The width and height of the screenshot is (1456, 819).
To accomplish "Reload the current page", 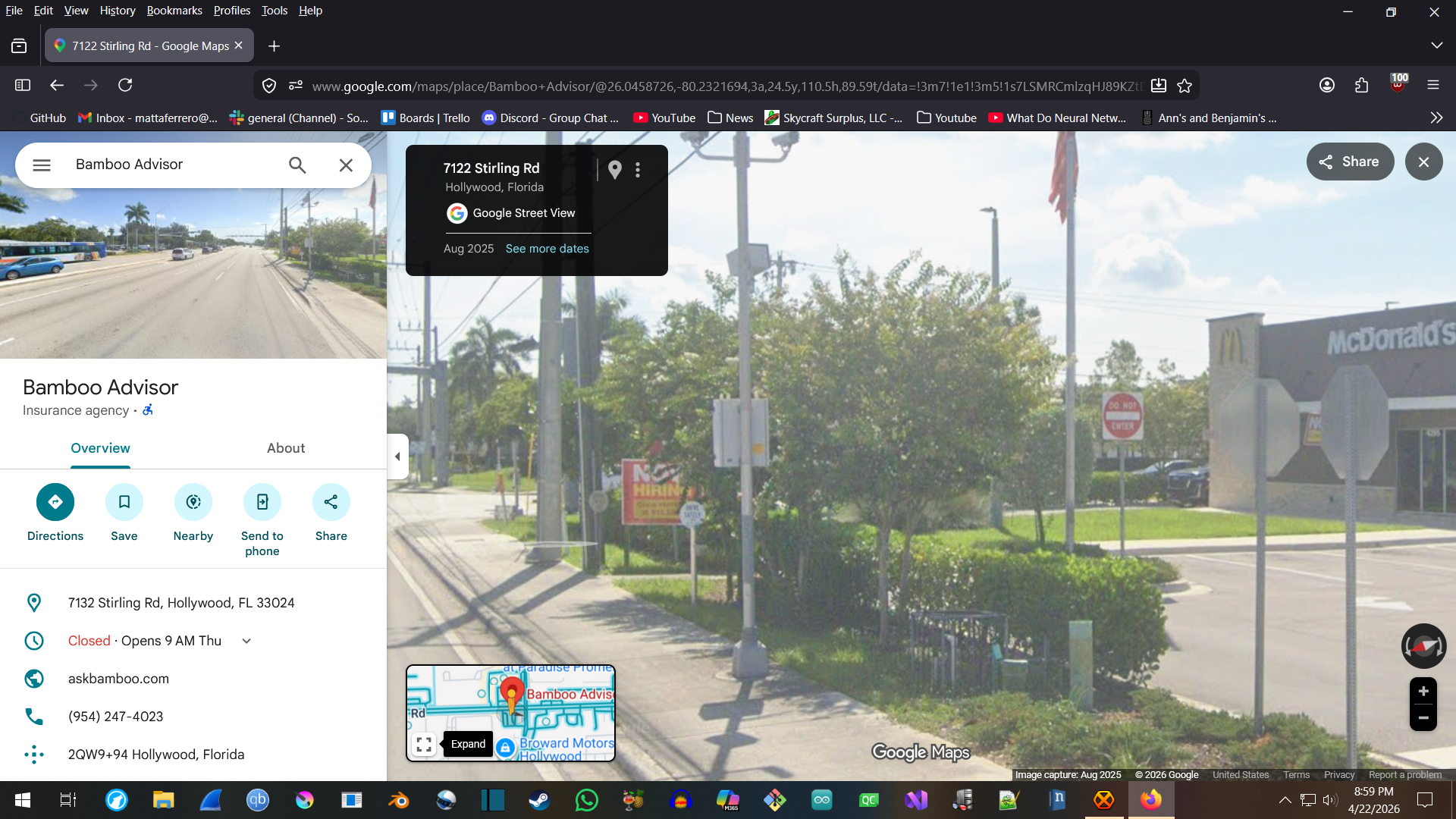I will [x=125, y=86].
